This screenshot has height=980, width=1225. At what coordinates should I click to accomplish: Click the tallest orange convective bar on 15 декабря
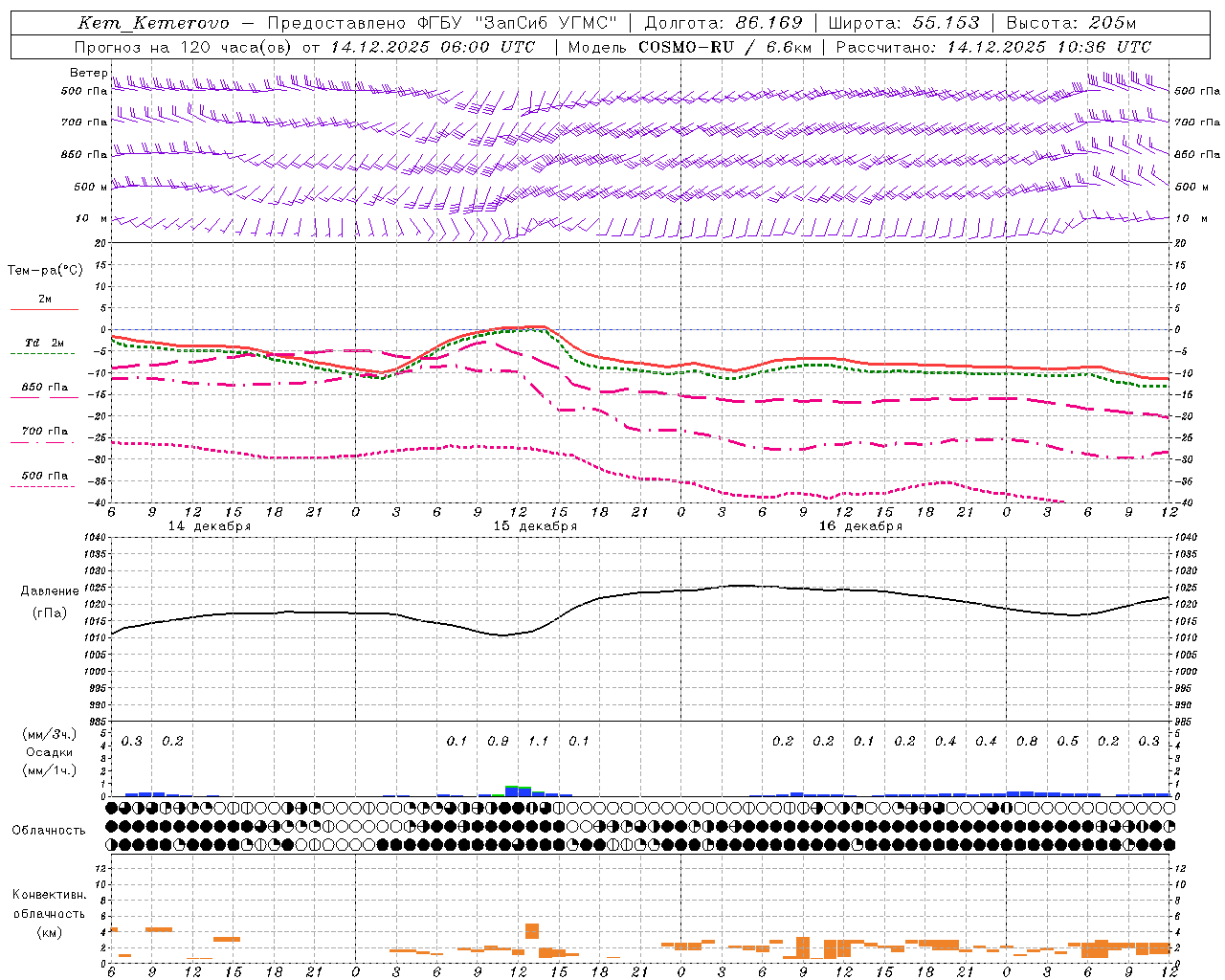point(532,931)
